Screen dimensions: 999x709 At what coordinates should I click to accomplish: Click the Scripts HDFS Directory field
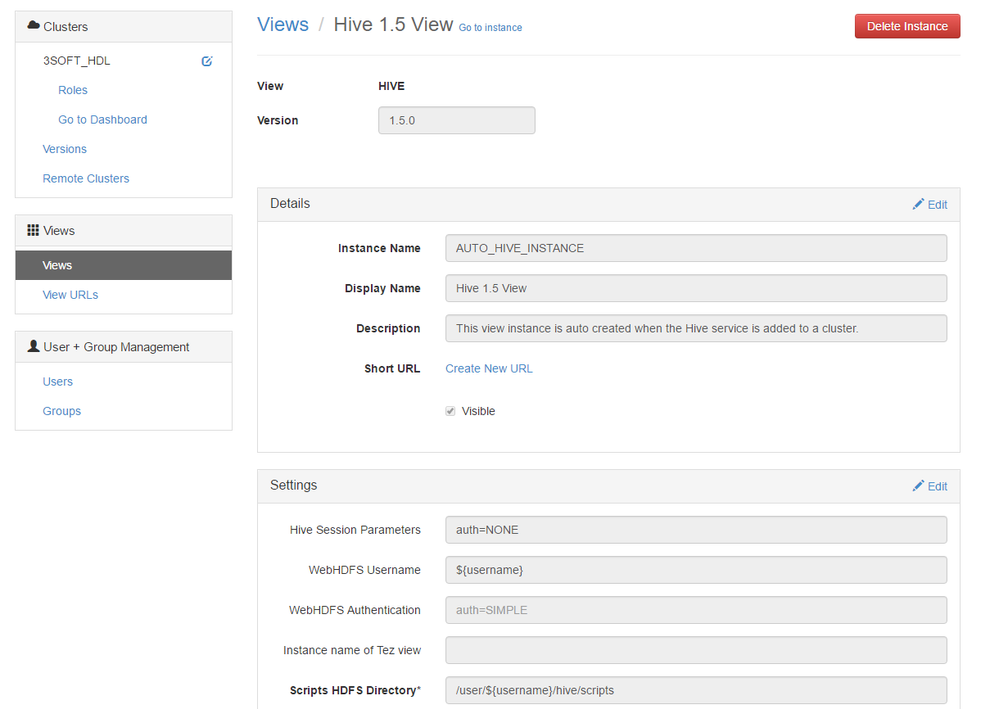pos(696,690)
